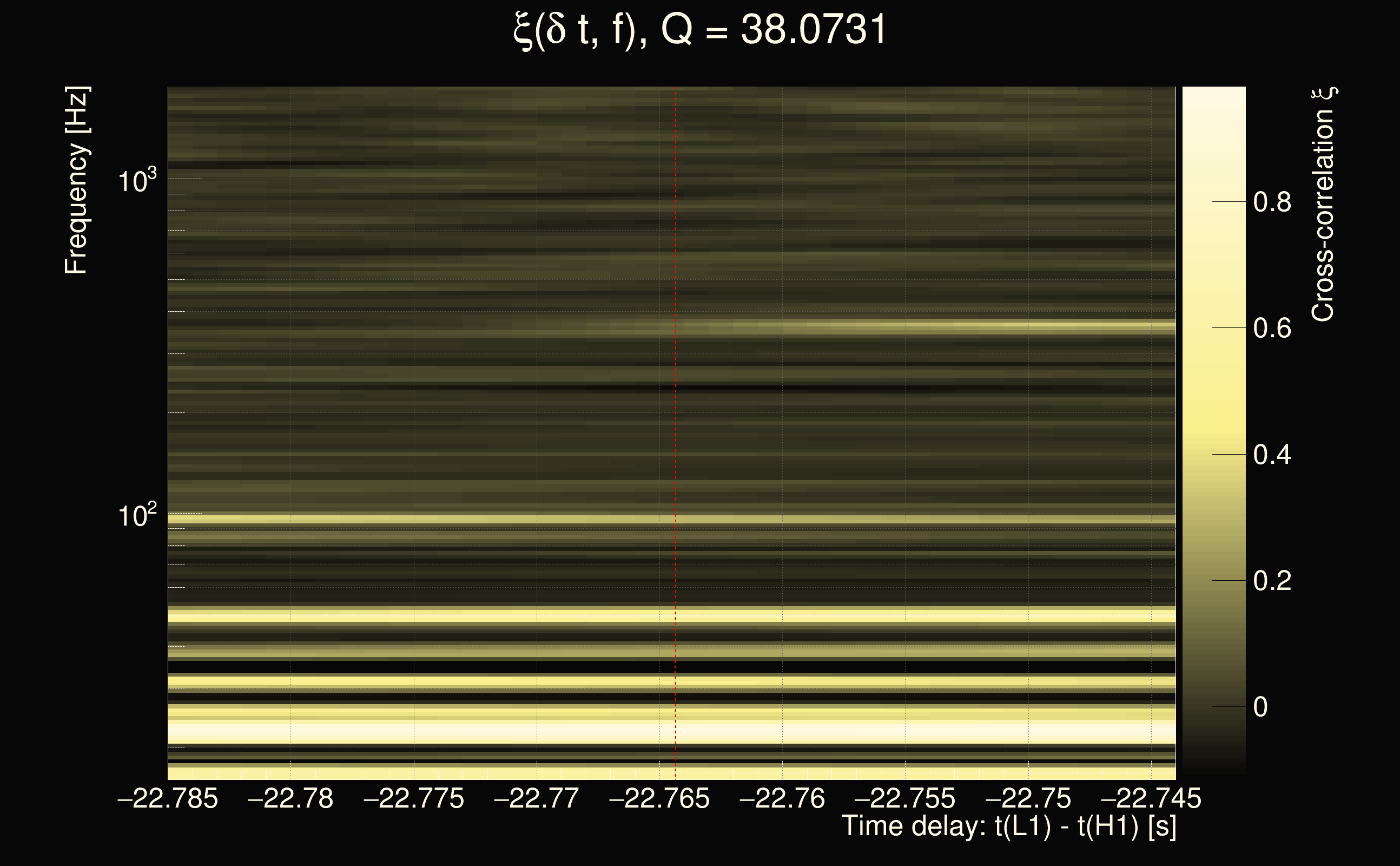Click the Frequency [Hz] y-axis label
Viewport: 1400px width, 866px height.
[77, 180]
